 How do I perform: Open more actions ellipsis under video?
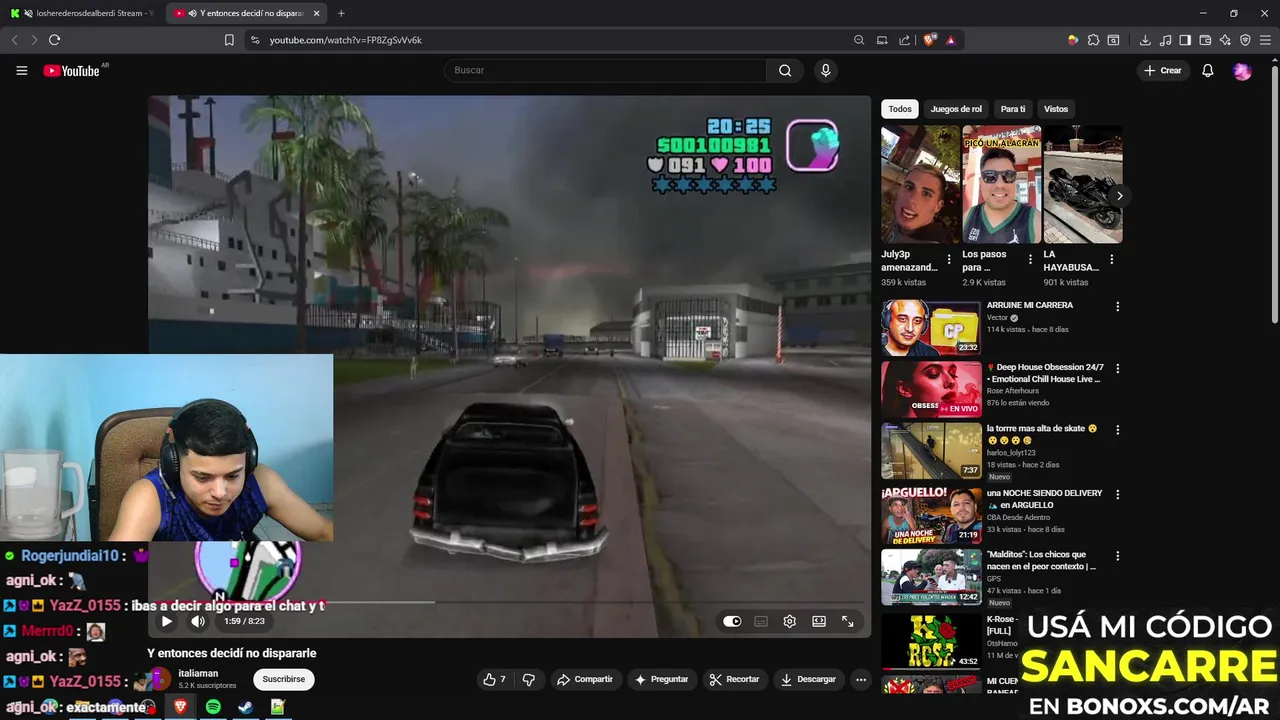[860, 679]
